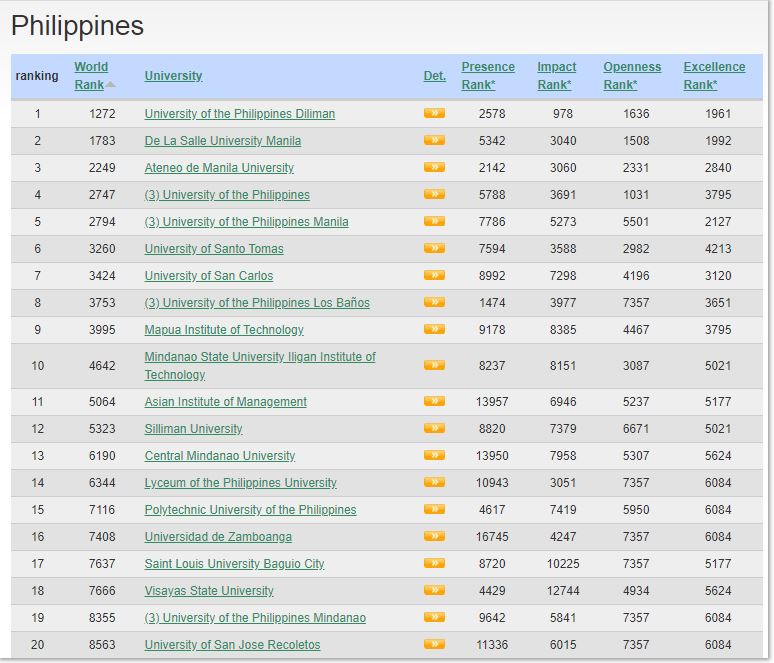Open University of the Philippines Diliman link
The width and height of the screenshot is (774, 663).
[239, 114]
